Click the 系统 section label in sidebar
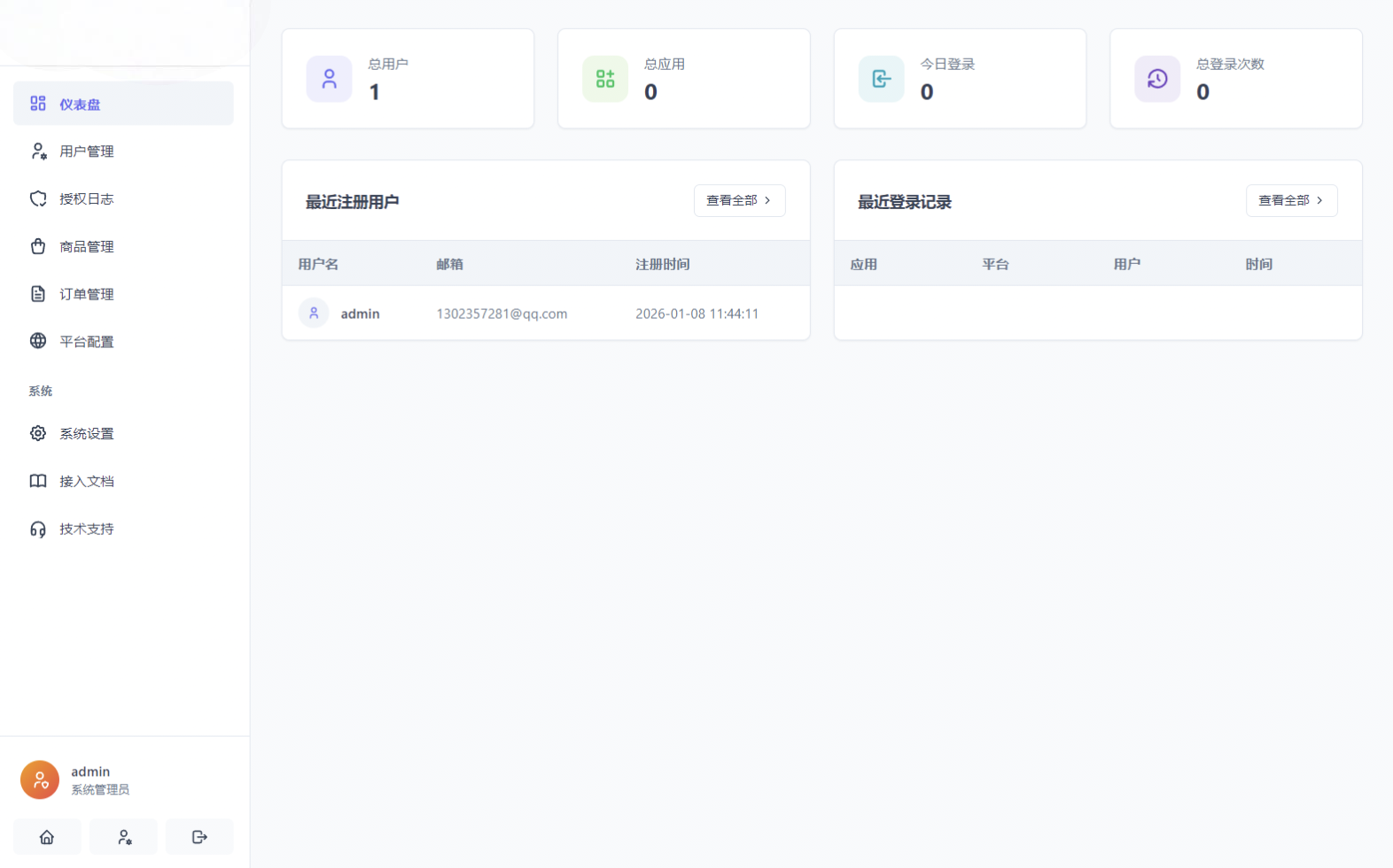The image size is (1393, 868). tap(41, 391)
